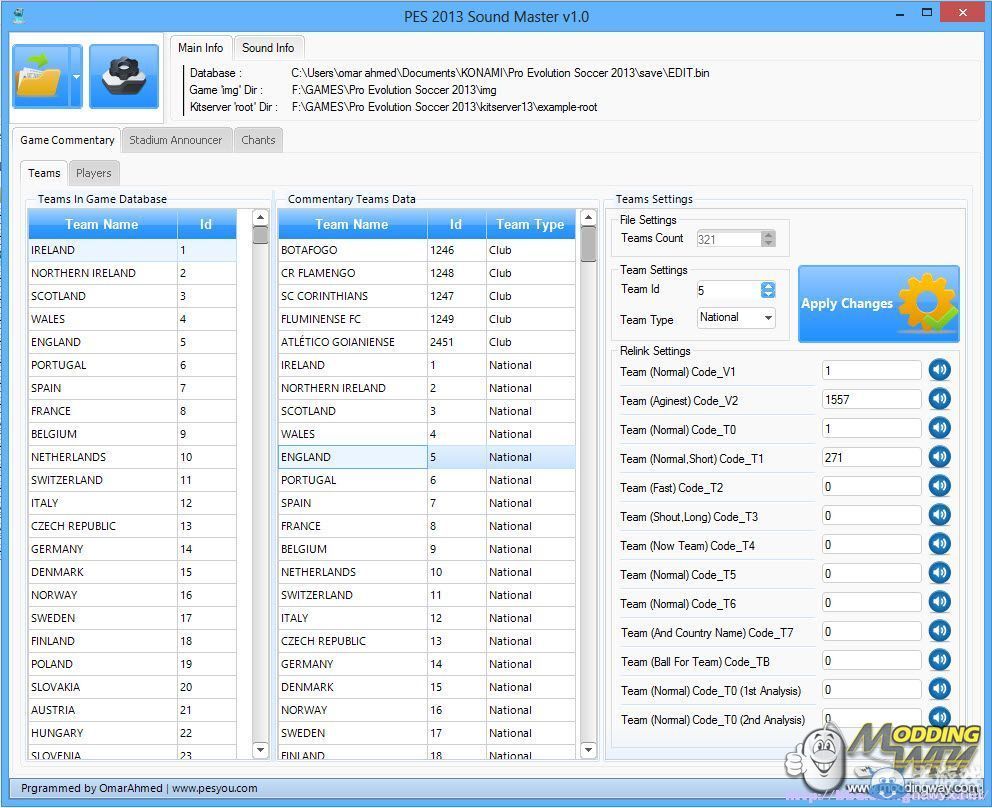The image size is (992, 808).
Task: Select PORTUGAL row in Commentary Teams Data
Action: (x=426, y=480)
